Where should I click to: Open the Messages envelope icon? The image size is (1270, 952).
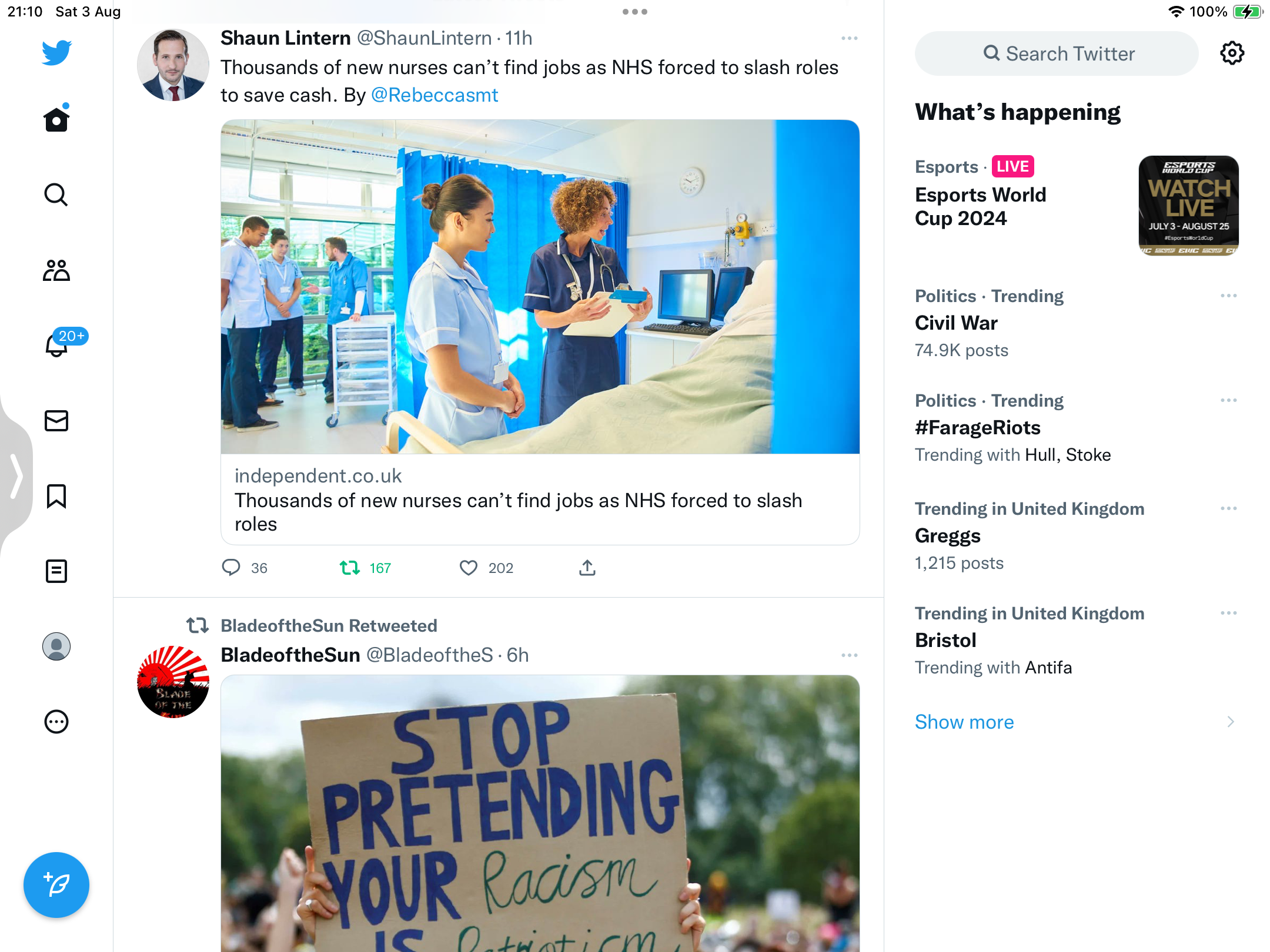click(x=56, y=421)
